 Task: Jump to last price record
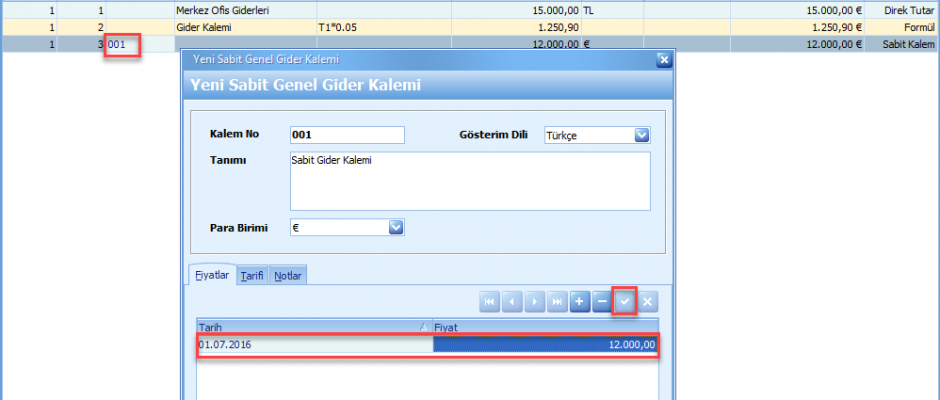point(557,301)
